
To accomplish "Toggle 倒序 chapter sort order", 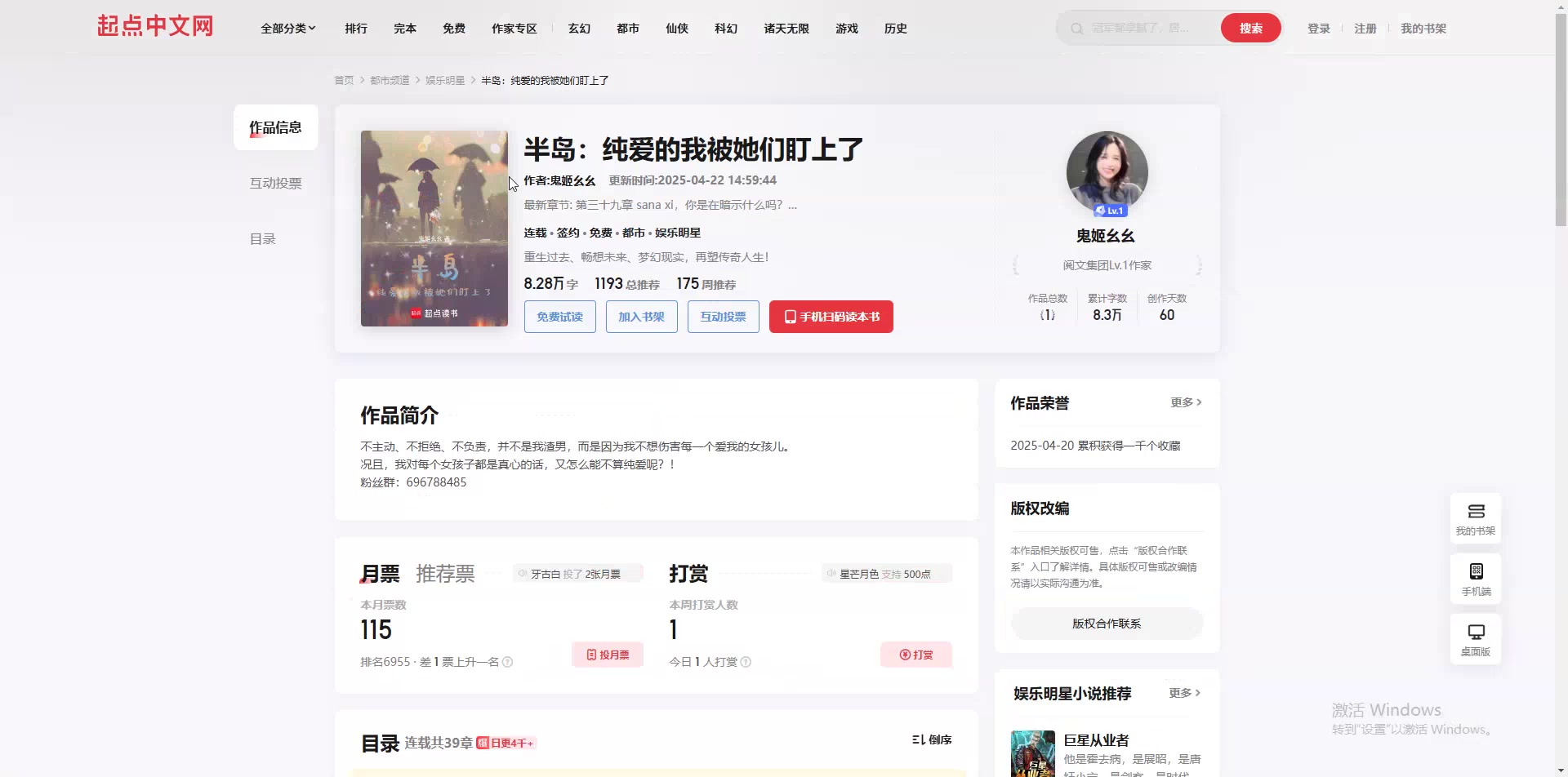I will [x=932, y=739].
